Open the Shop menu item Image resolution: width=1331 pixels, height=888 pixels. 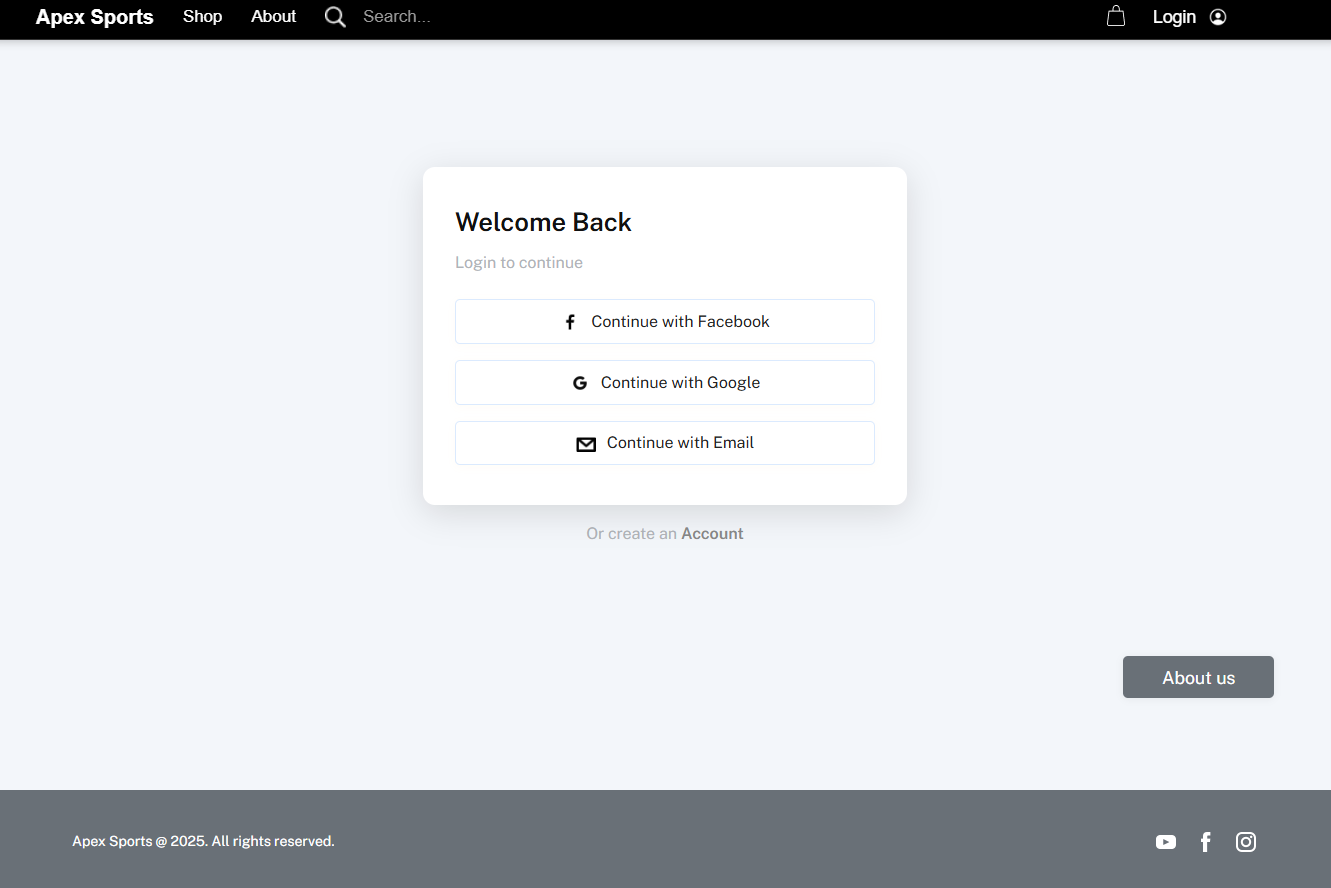click(x=202, y=17)
